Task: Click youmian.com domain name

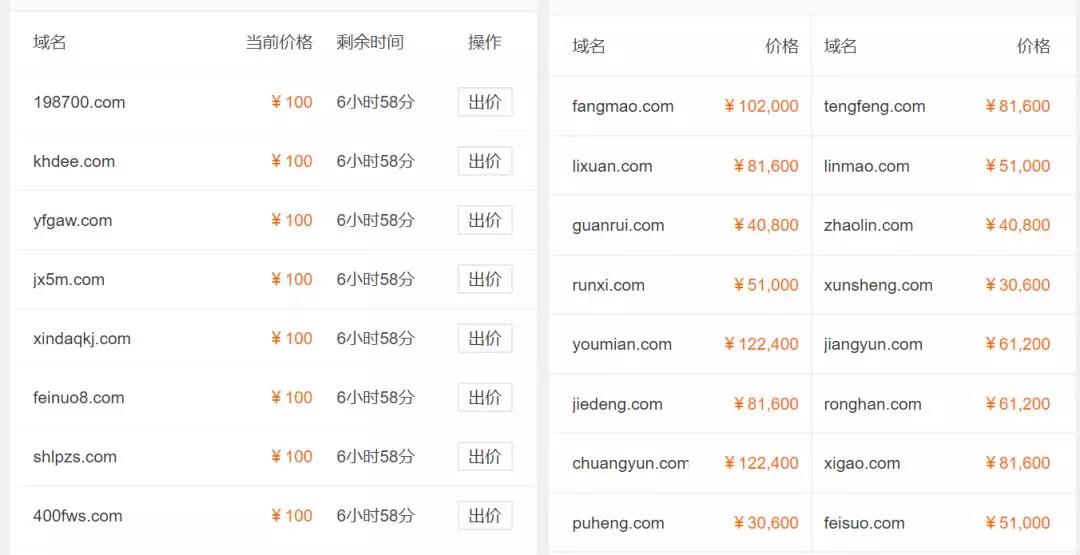Action: point(621,344)
